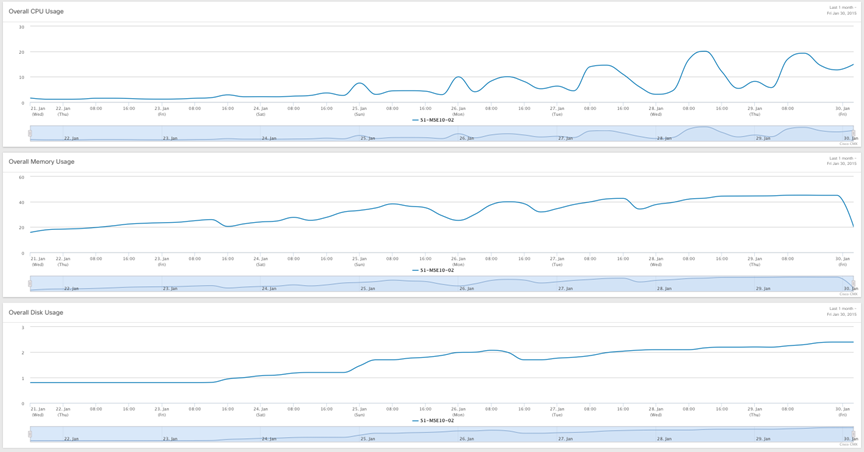Click left navigator handle under Disk chart
This screenshot has width=864, height=452.
[x=30, y=435]
